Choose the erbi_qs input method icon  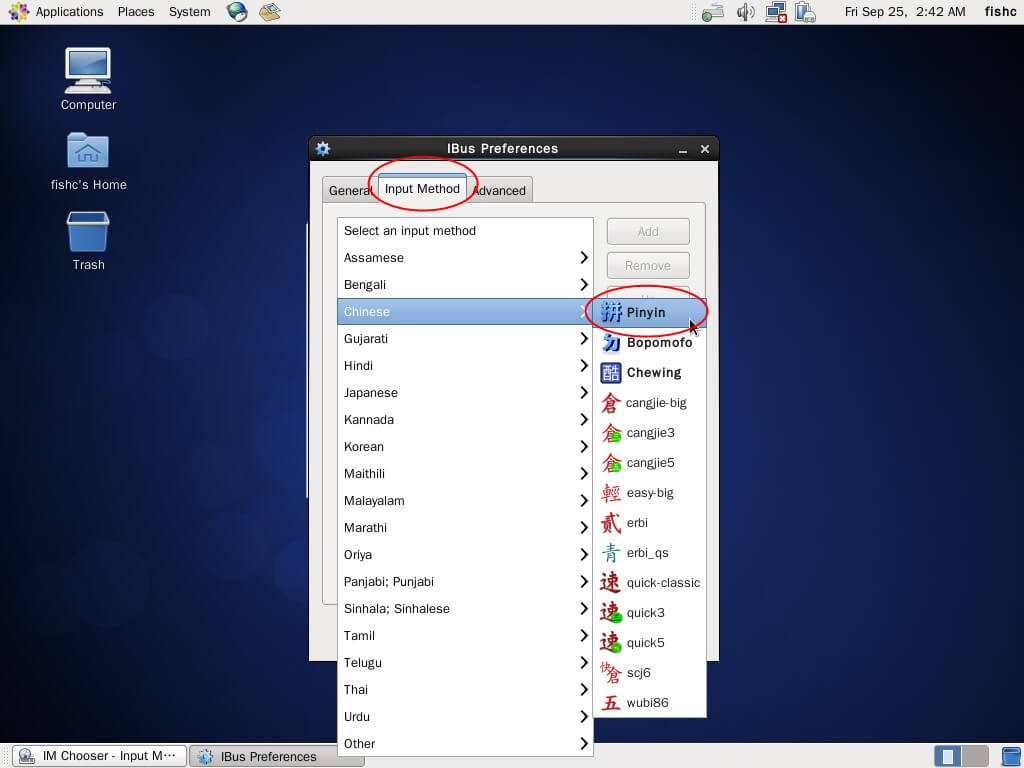(611, 553)
